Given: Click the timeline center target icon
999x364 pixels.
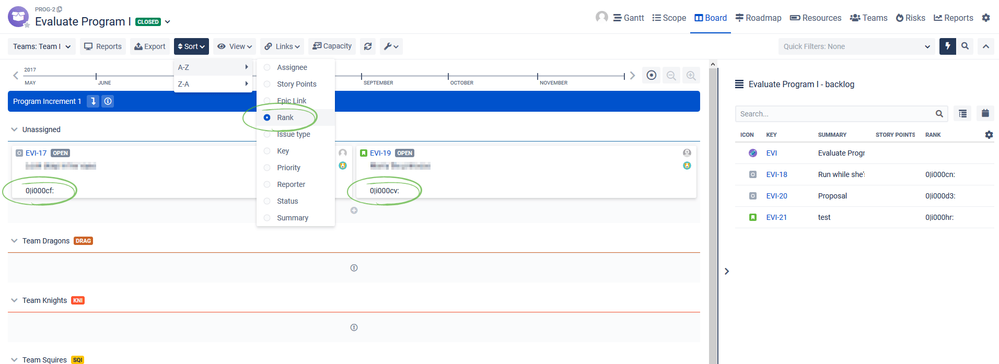Looking at the screenshot, I should pyautogui.click(x=650, y=75).
